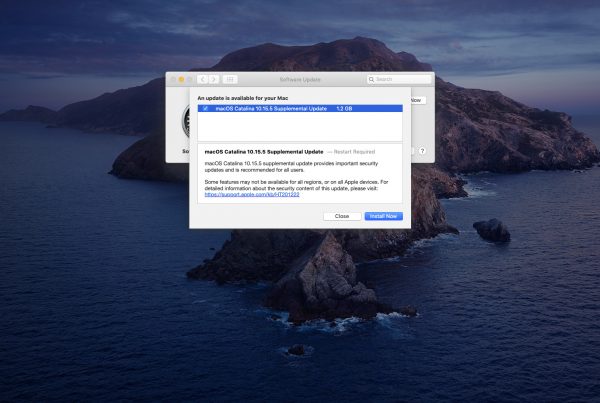The height and width of the screenshot is (403, 600).
Task: Click the yellow minimize window button
Action: (181, 79)
